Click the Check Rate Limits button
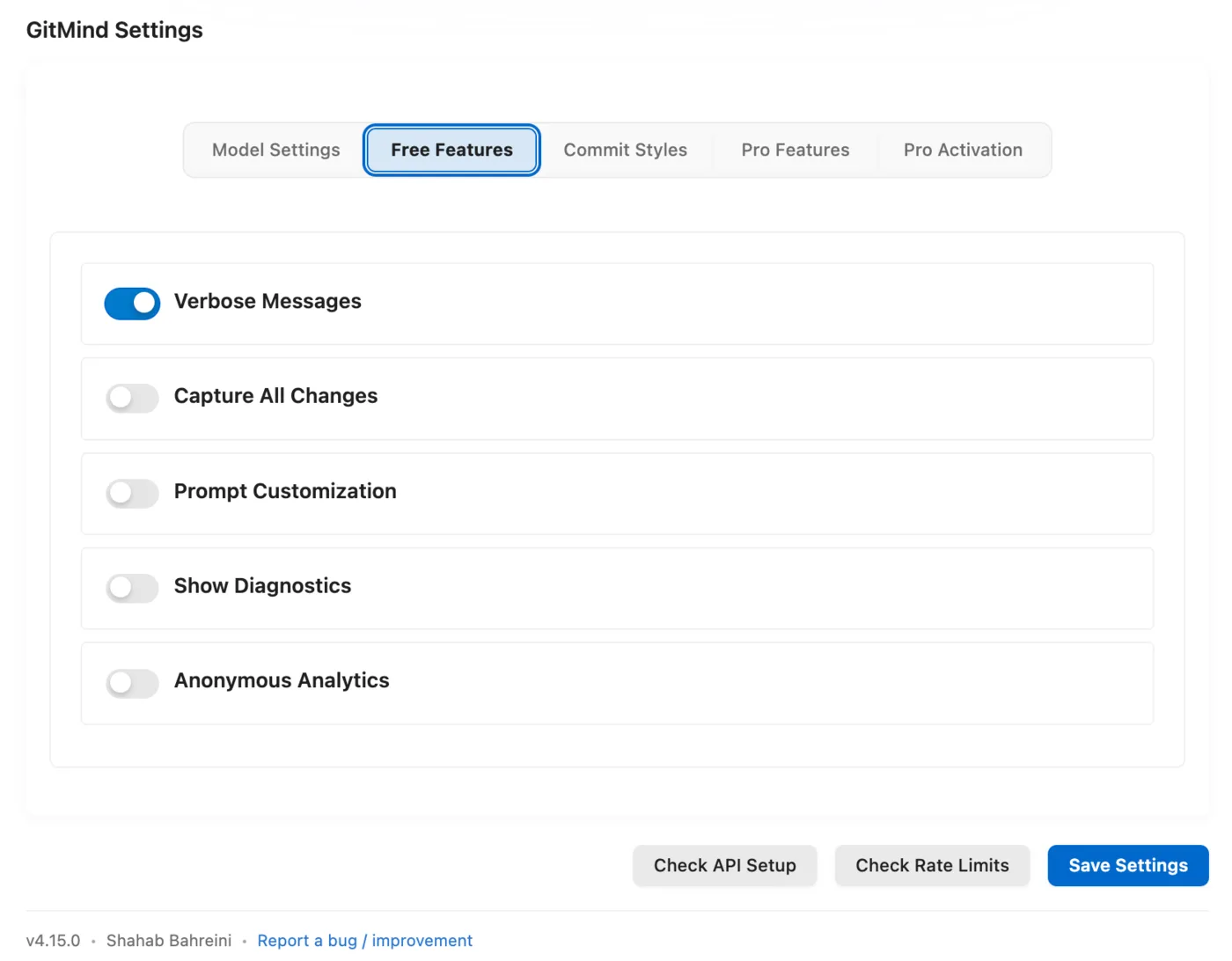This screenshot has width=1232, height=961. pyautogui.click(x=932, y=866)
